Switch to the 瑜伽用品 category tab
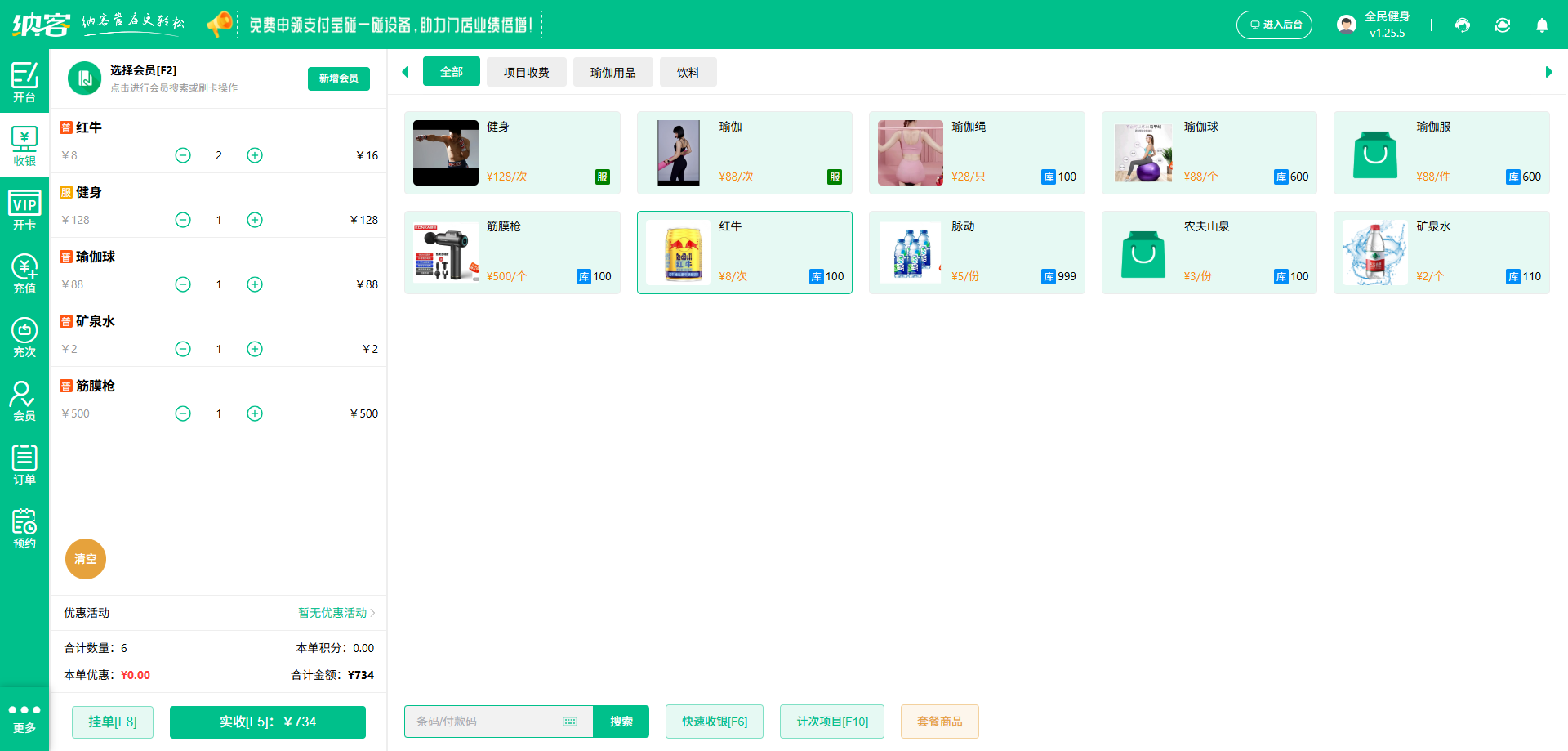 [x=612, y=72]
